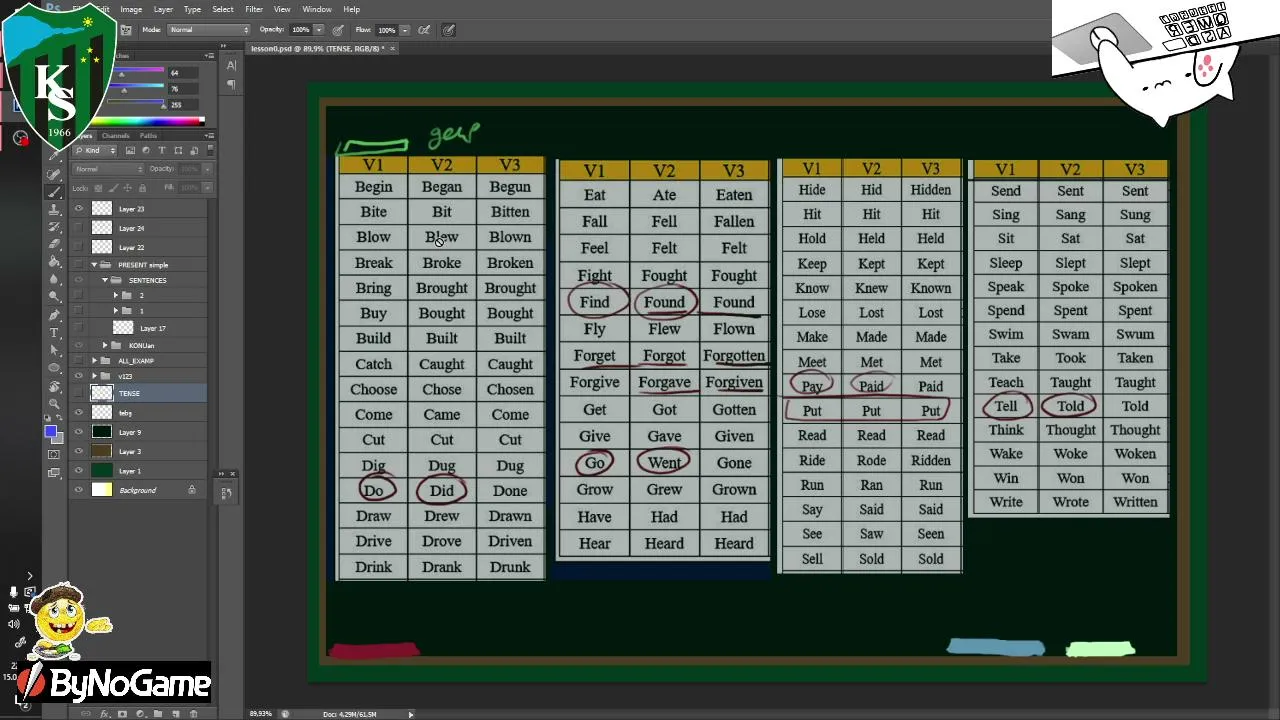1280x720 pixels.
Task: Select the Hand tool
Action: pos(54,385)
